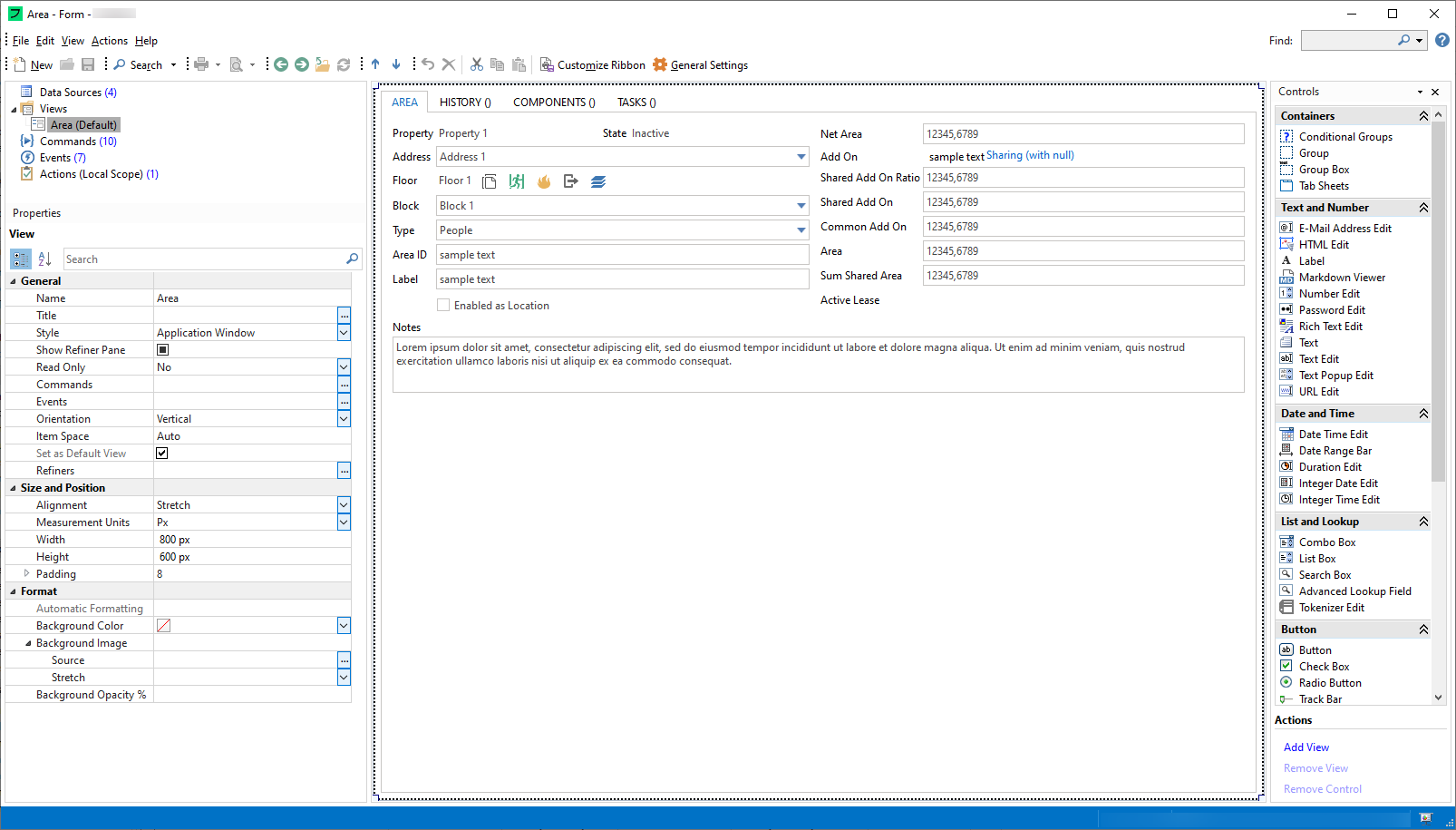Click the Add View link

(x=1306, y=747)
